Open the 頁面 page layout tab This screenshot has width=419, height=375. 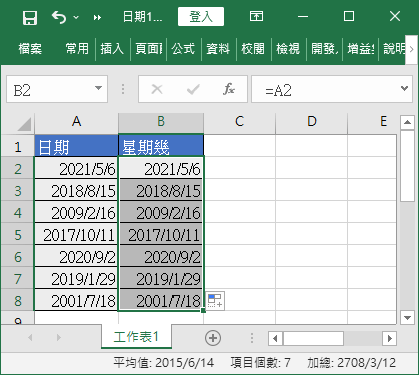point(149,49)
